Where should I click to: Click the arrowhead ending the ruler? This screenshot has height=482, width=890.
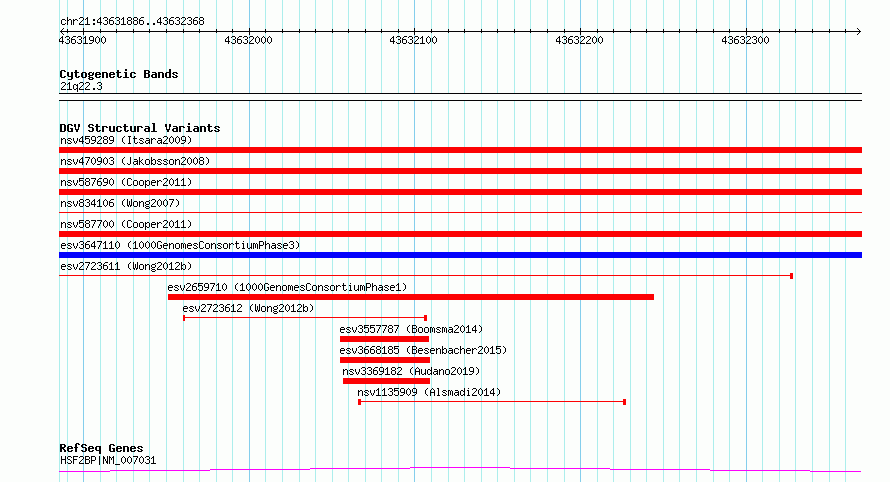[x=858, y=31]
